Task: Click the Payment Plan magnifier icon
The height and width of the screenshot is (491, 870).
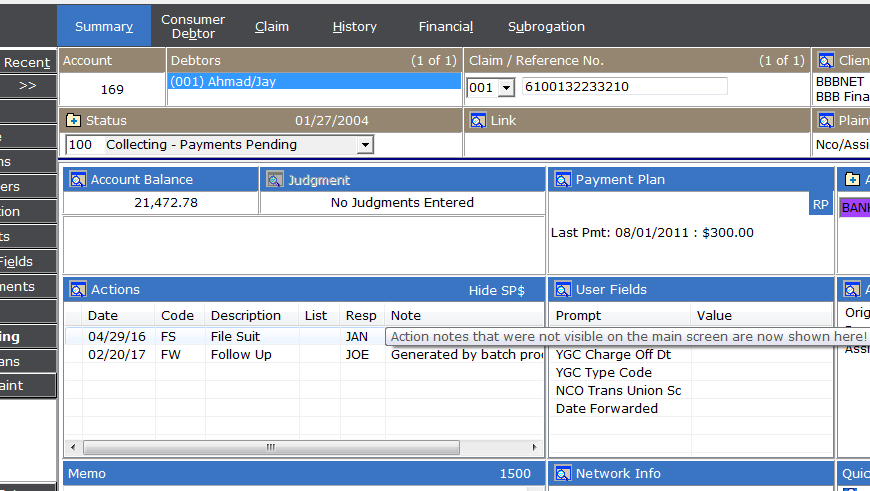Action: 562,180
